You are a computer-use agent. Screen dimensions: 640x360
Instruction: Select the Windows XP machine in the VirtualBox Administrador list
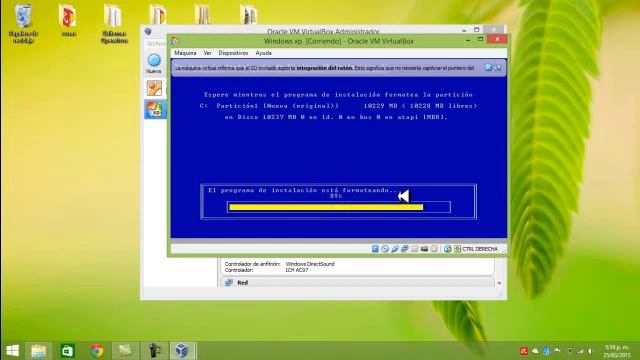pyautogui.click(x=155, y=109)
